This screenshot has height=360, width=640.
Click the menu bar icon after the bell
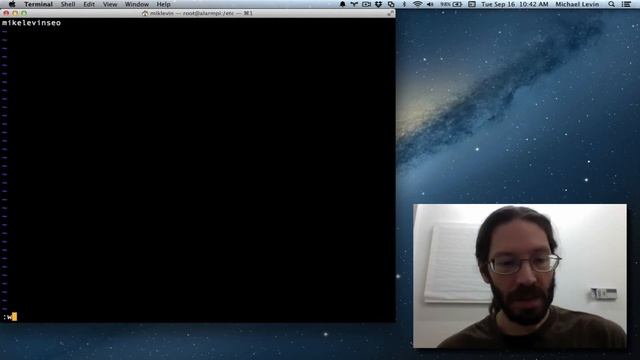click(x=354, y=4)
